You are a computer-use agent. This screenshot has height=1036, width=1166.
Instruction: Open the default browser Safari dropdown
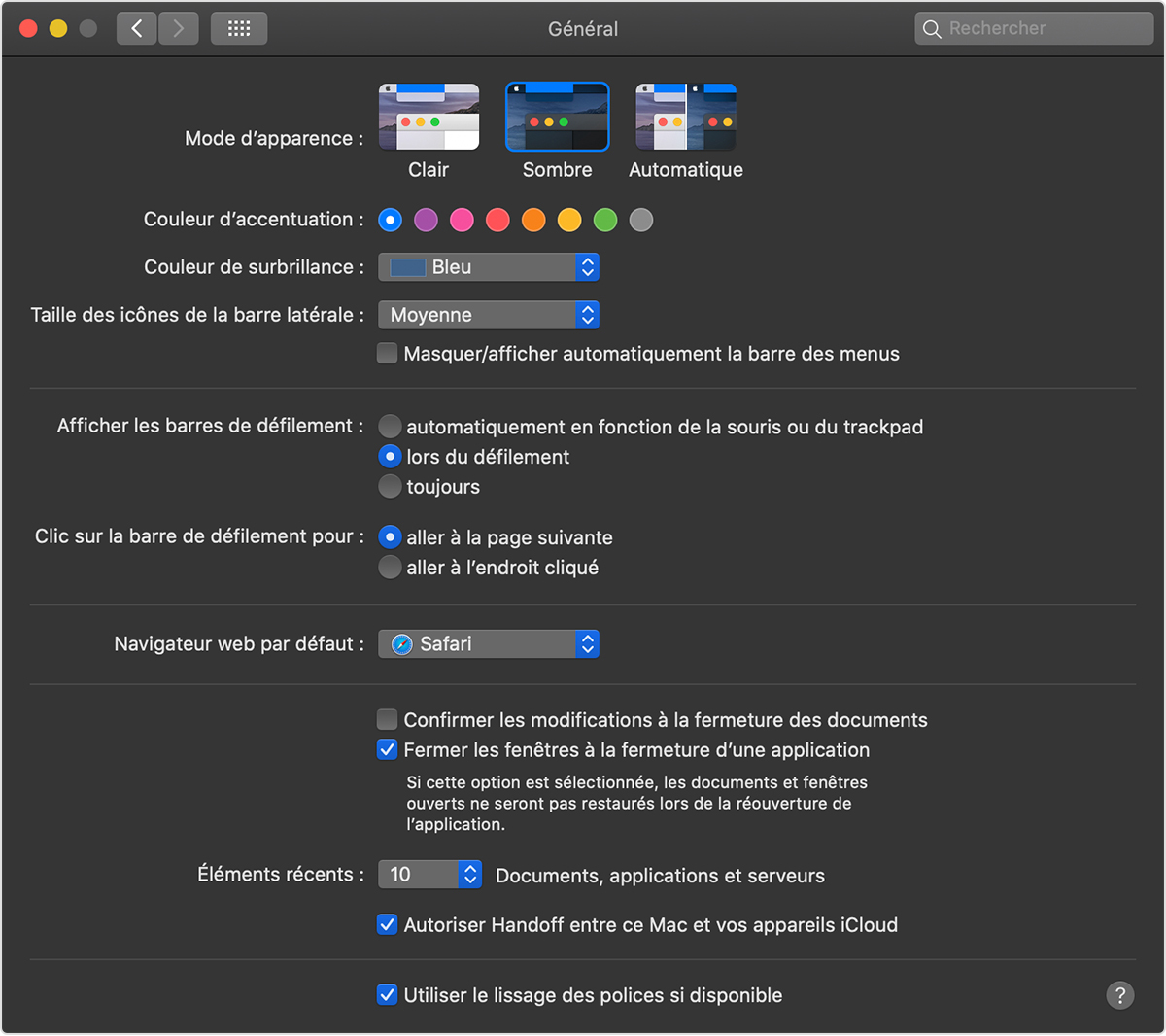pos(489,644)
